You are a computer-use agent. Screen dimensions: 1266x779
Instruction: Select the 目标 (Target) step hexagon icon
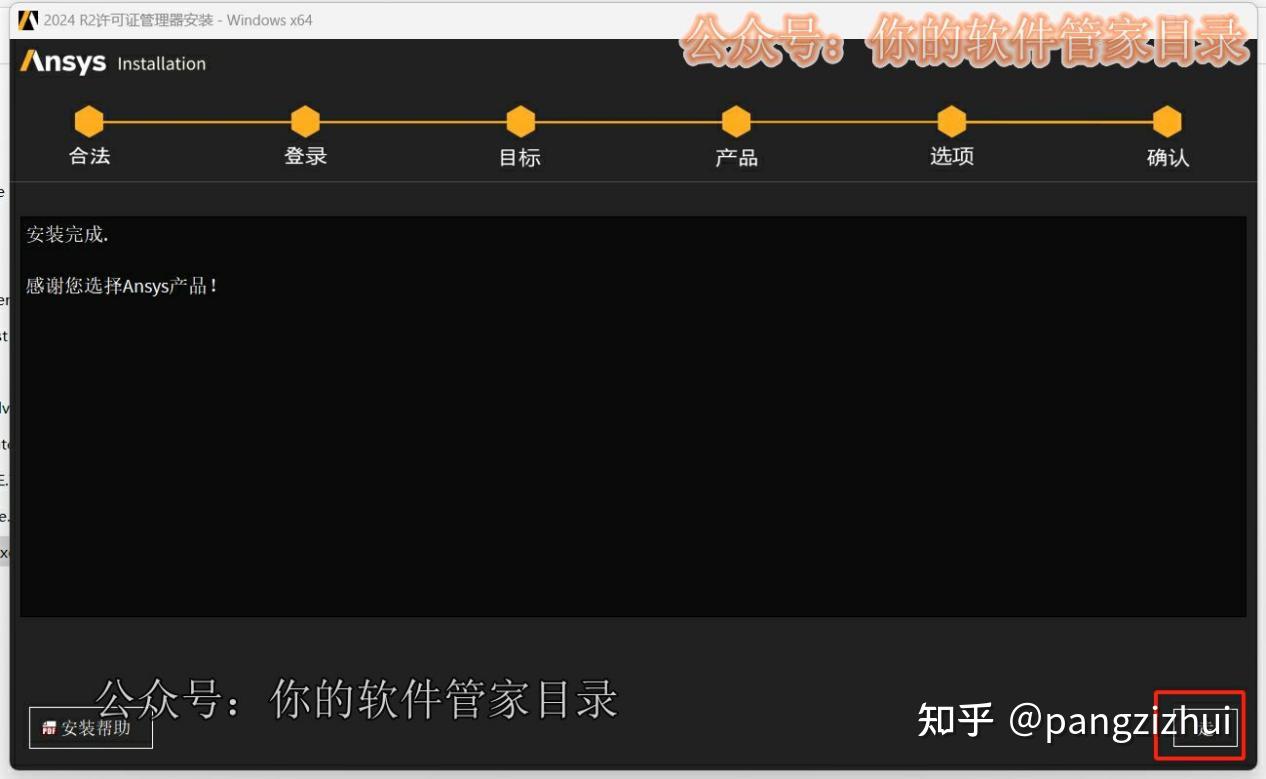(x=520, y=120)
